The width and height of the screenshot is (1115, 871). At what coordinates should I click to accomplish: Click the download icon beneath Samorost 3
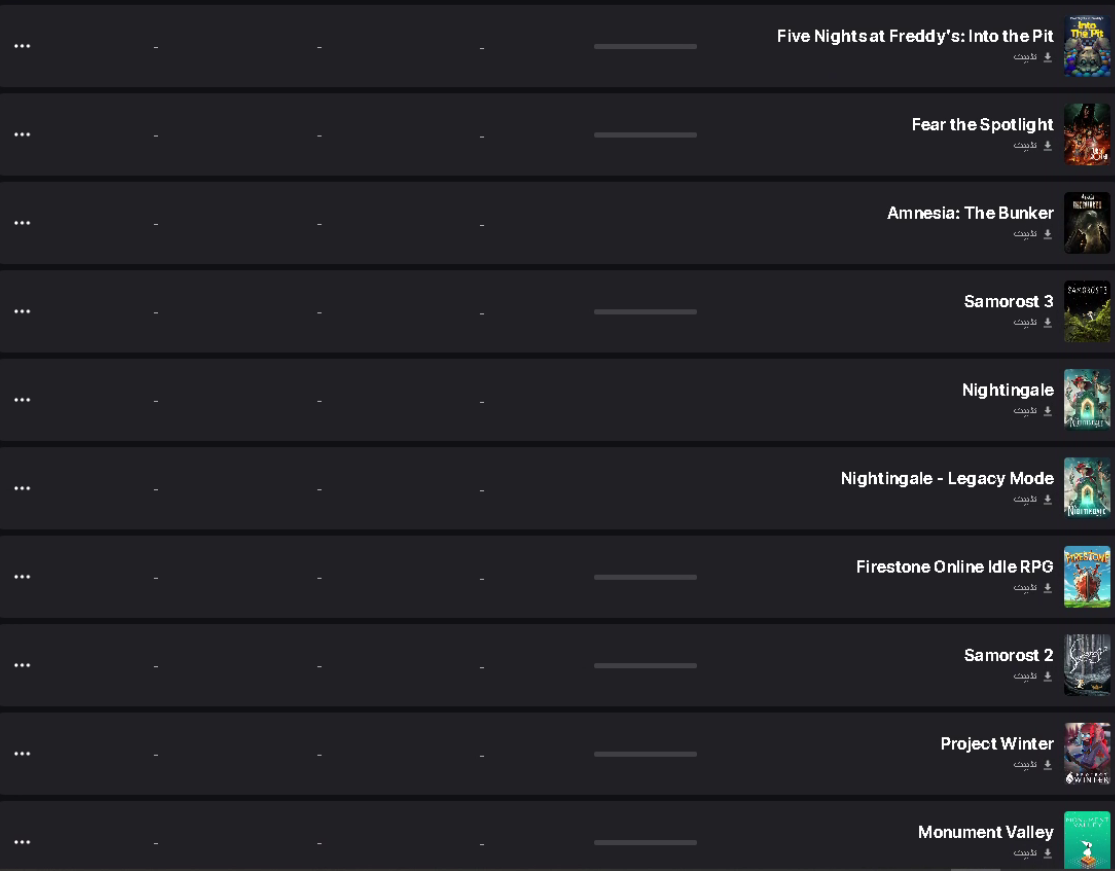pos(1047,322)
